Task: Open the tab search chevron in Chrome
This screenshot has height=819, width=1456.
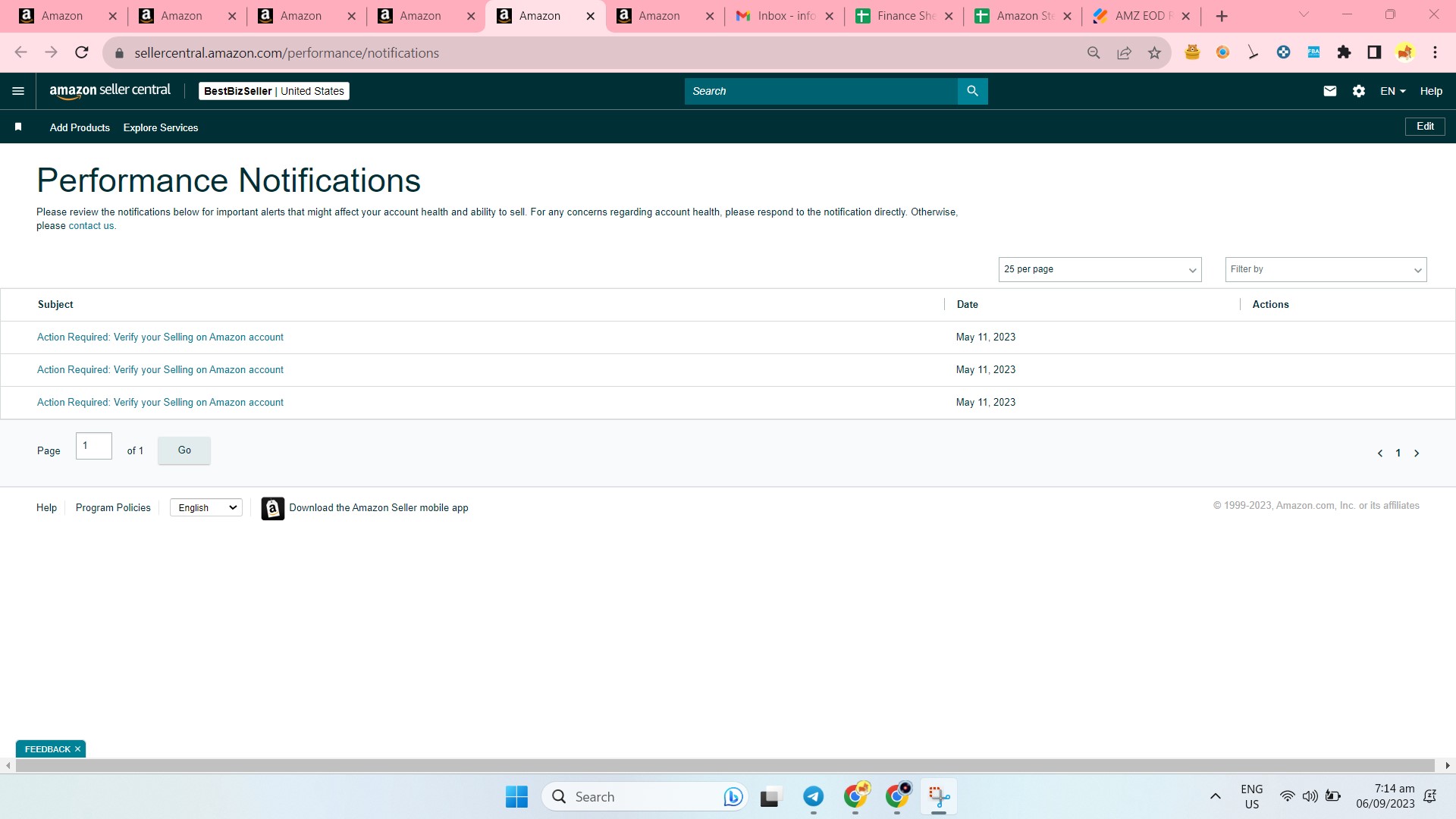Action: tap(1304, 15)
